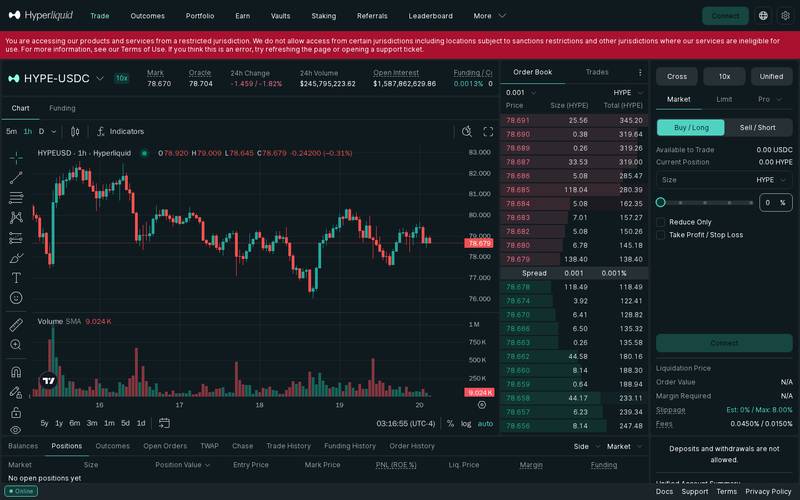Open the Fibonacci retracement tool
The width and height of the screenshot is (800, 500).
tap(16, 197)
